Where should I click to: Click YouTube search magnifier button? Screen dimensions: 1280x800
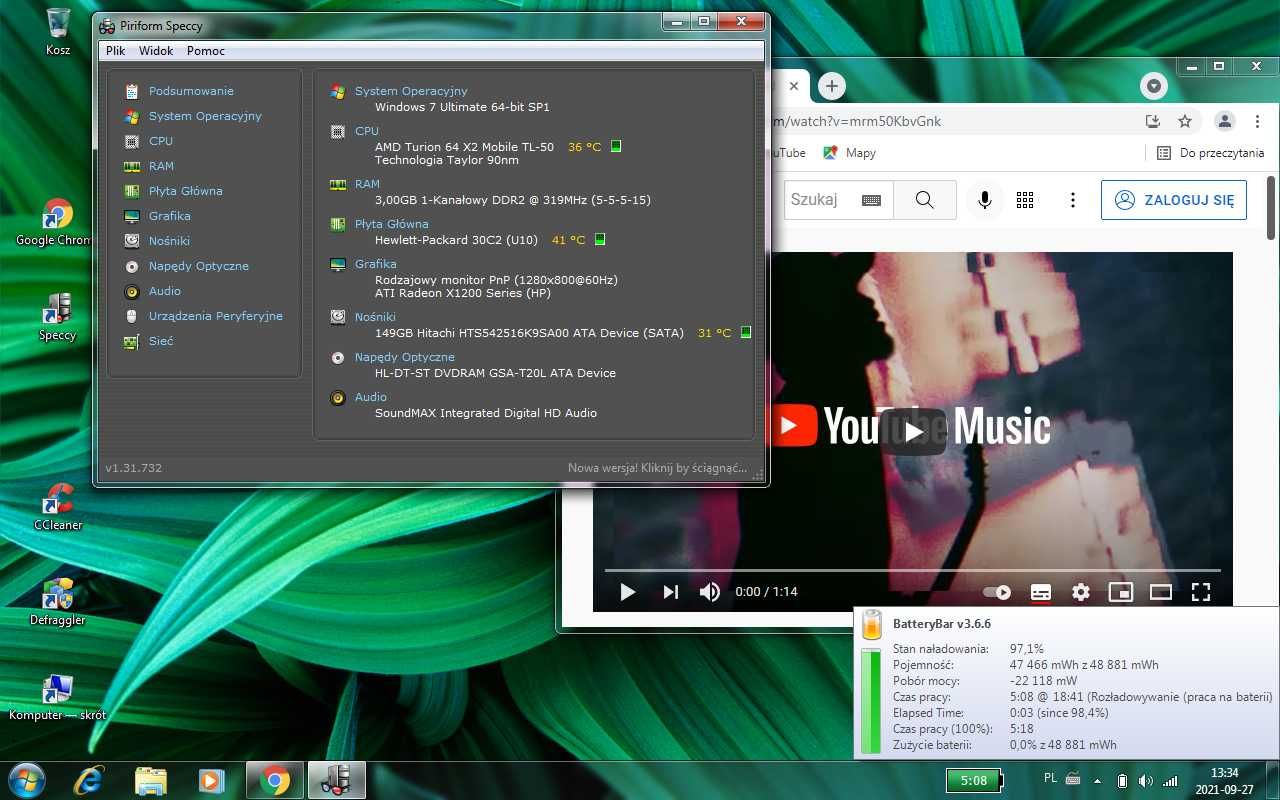pyautogui.click(x=924, y=200)
